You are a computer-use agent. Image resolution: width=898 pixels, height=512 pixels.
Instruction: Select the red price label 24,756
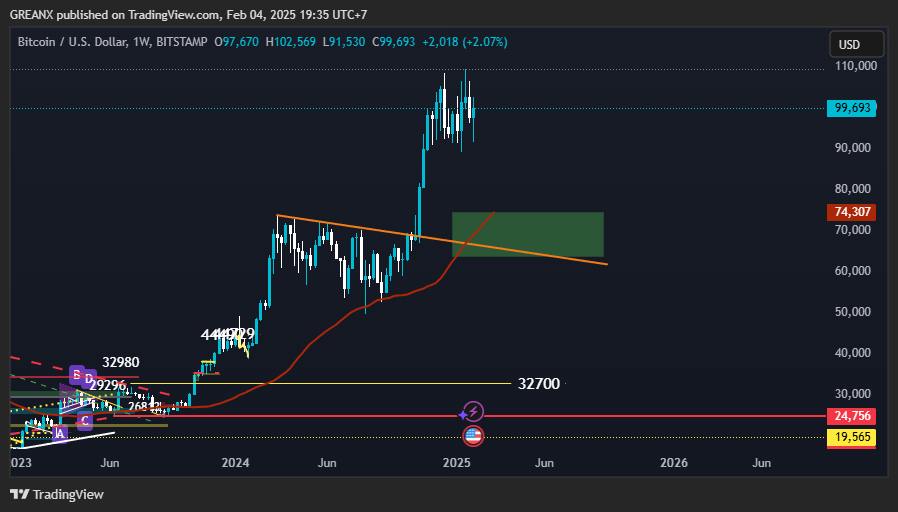click(851, 416)
